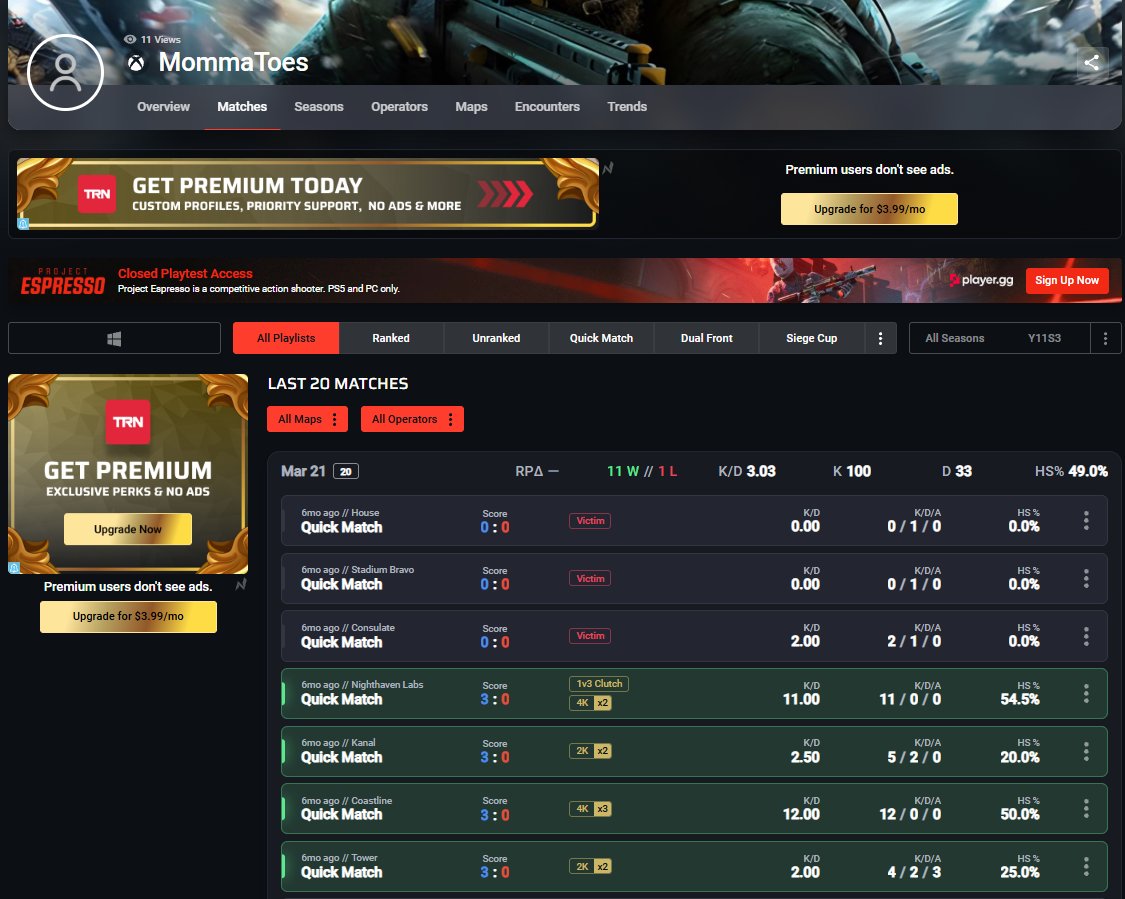Open the Operators tab
The image size is (1125, 899).
pyautogui.click(x=399, y=106)
